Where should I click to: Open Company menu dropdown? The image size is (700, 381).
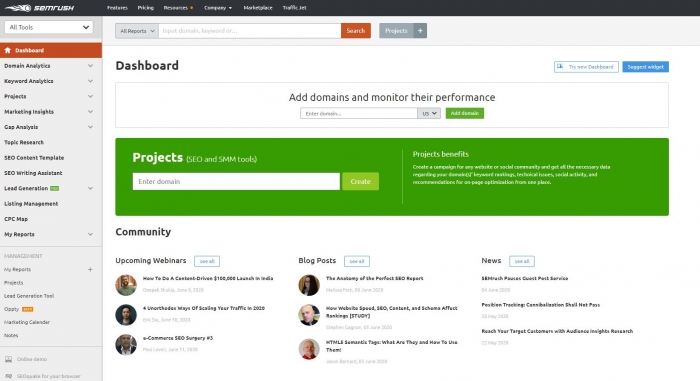click(x=218, y=8)
